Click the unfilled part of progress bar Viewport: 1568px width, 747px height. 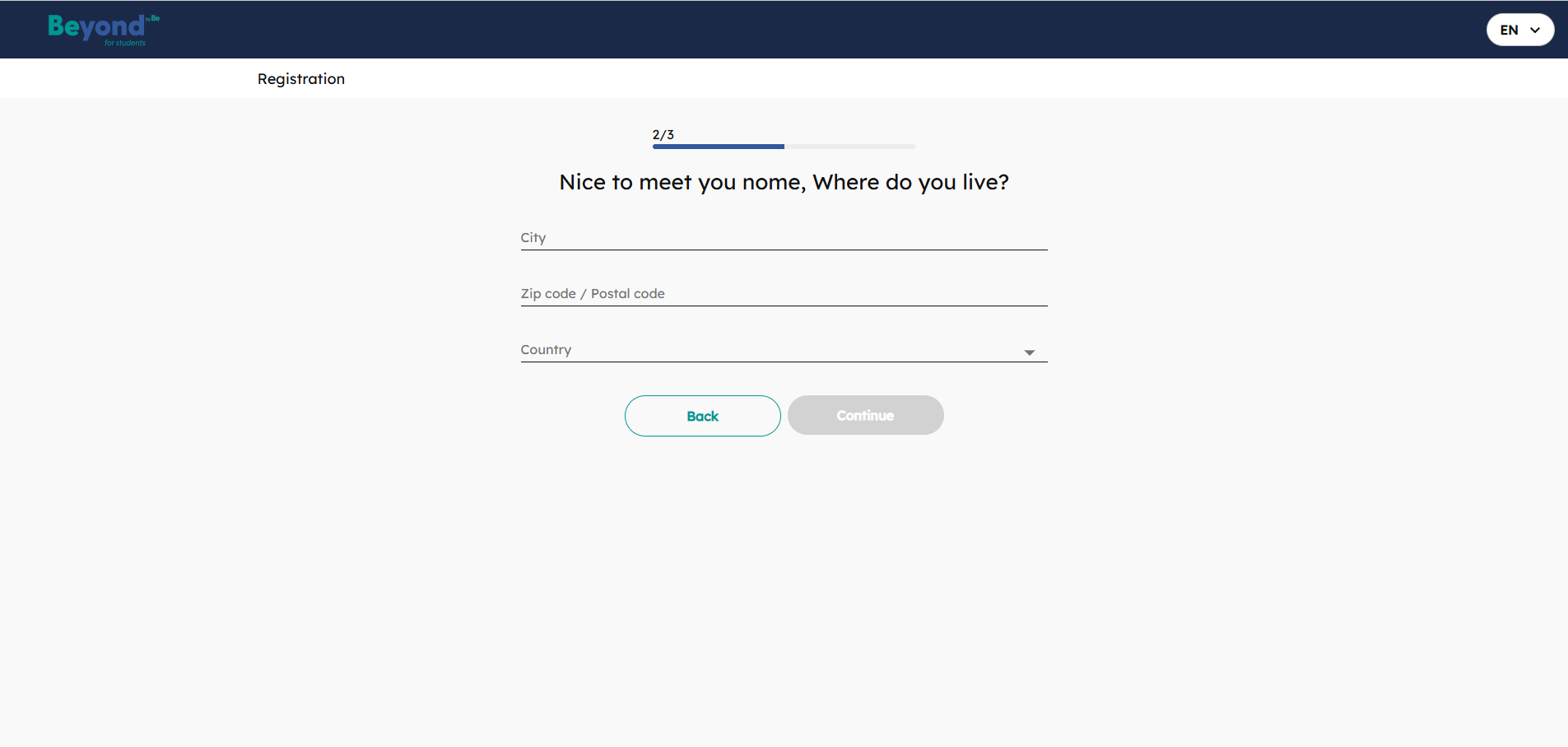coord(849,147)
